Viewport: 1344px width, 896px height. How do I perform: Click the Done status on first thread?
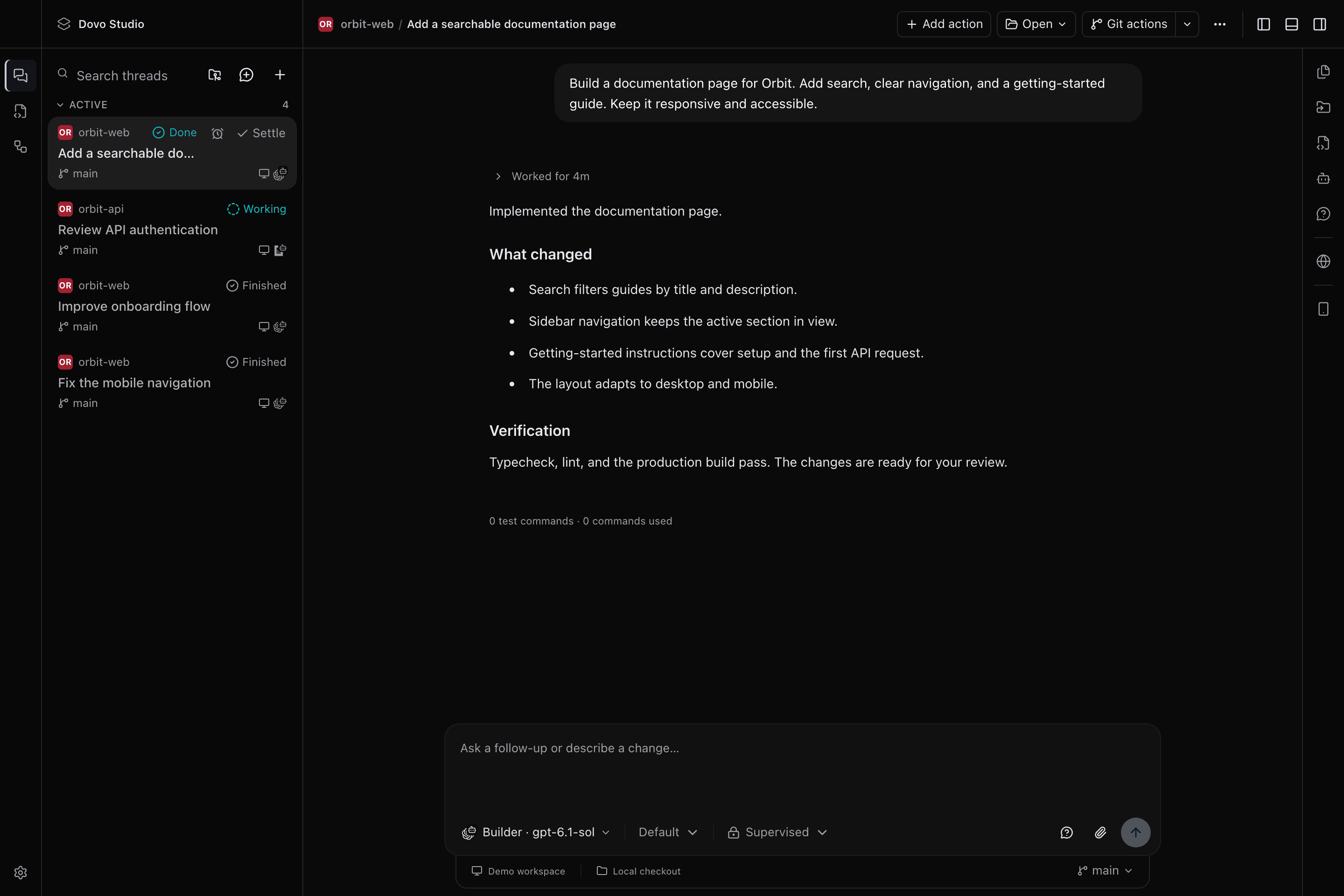[175, 133]
